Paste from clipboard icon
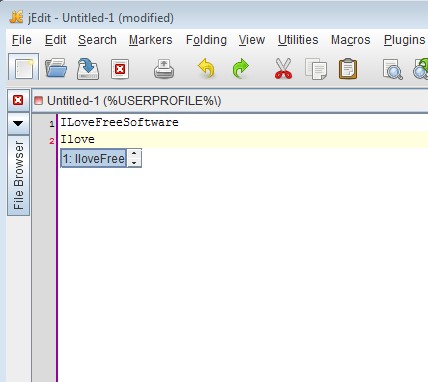The width and height of the screenshot is (428, 382). (x=348, y=69)
